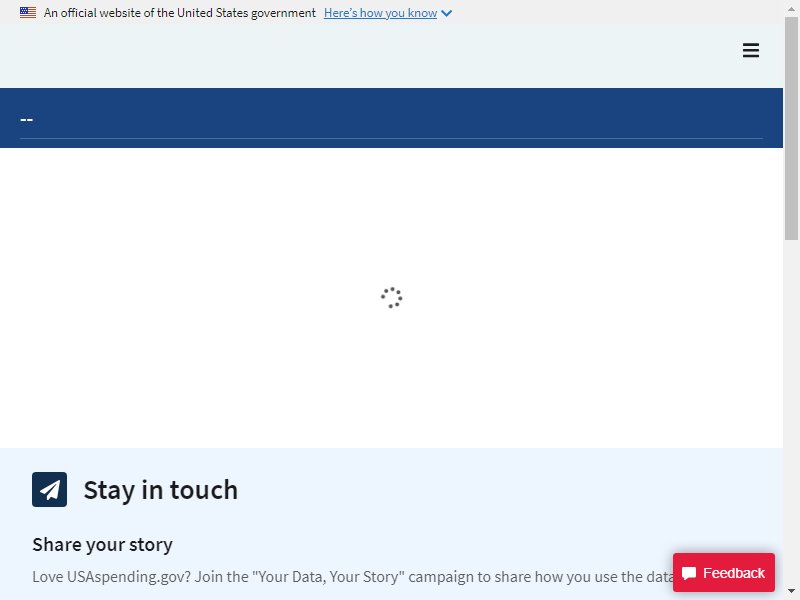
Task: Click the "Stay in touch" heading
Action: (x=161, y=490)
